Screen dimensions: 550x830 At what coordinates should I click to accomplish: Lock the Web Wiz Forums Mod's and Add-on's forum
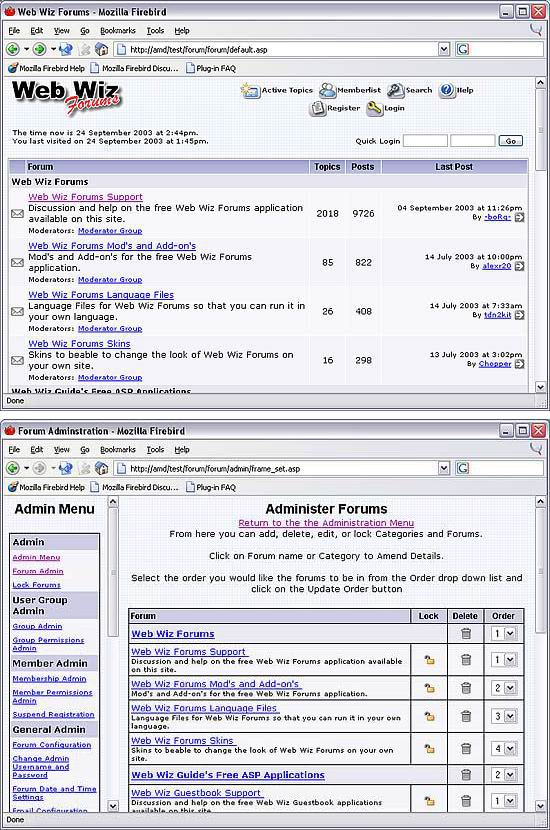point(429,688)
